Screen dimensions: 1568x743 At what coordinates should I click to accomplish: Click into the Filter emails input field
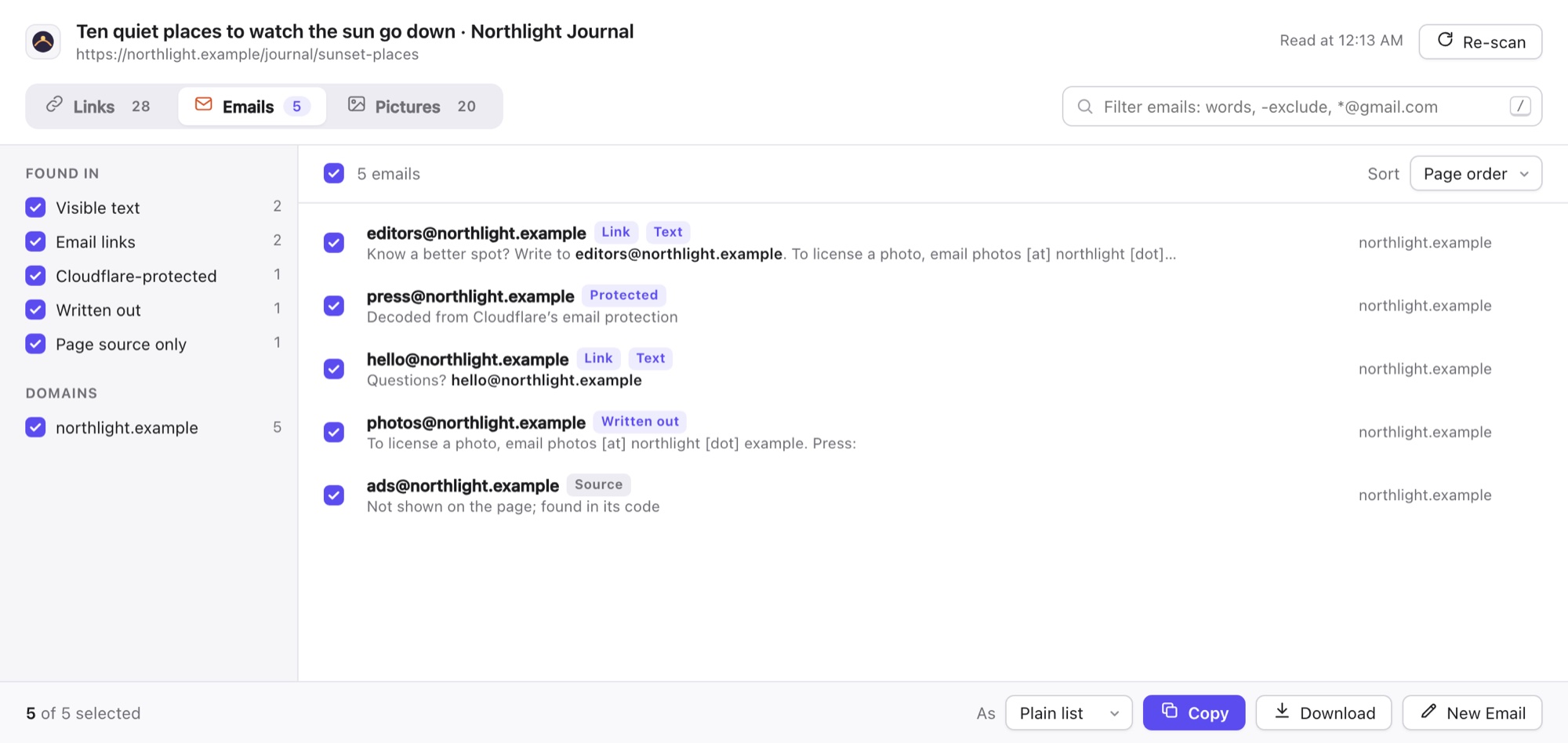[1301, 107]
